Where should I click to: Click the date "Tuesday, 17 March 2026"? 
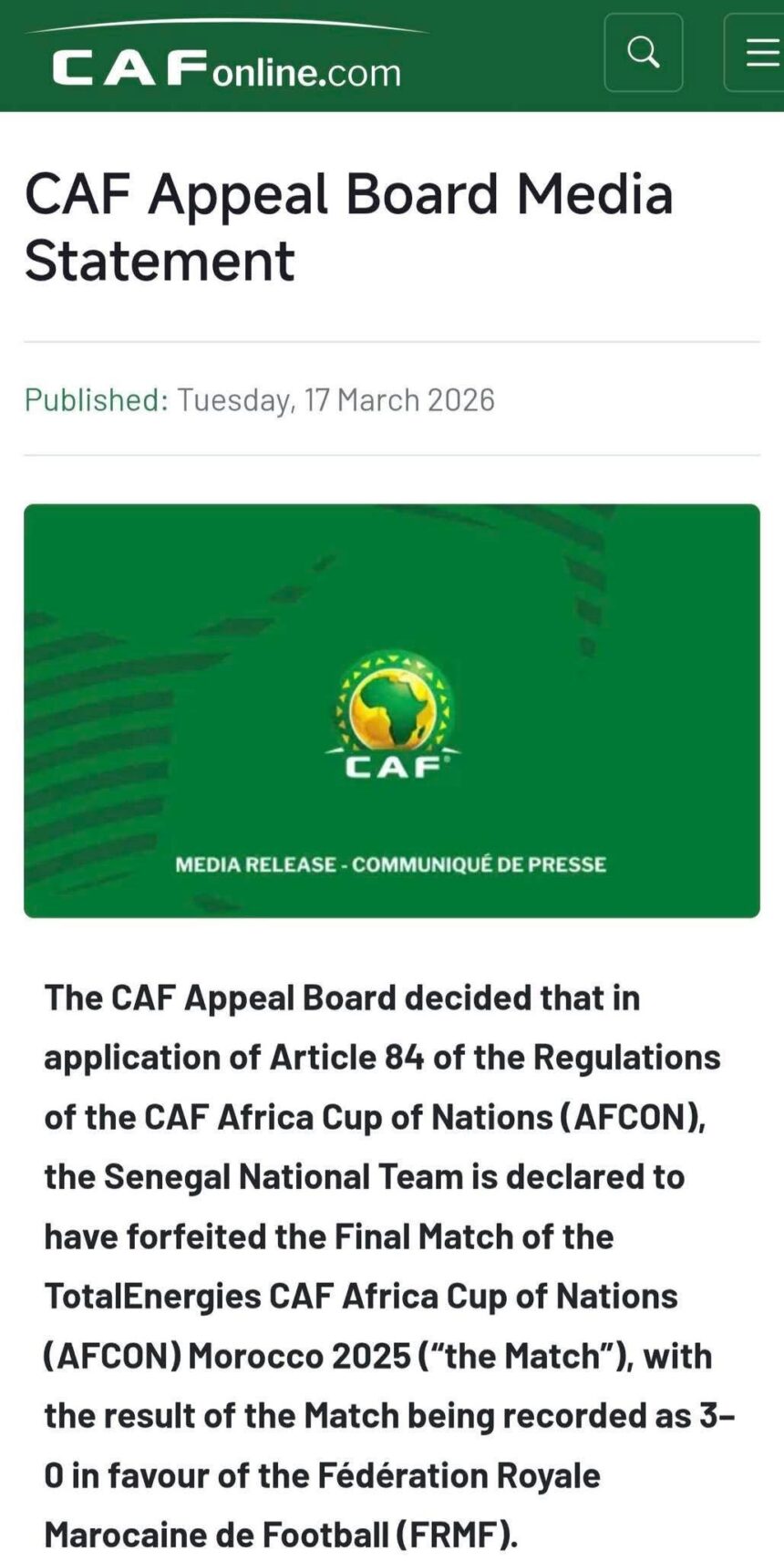pos(335,399)
